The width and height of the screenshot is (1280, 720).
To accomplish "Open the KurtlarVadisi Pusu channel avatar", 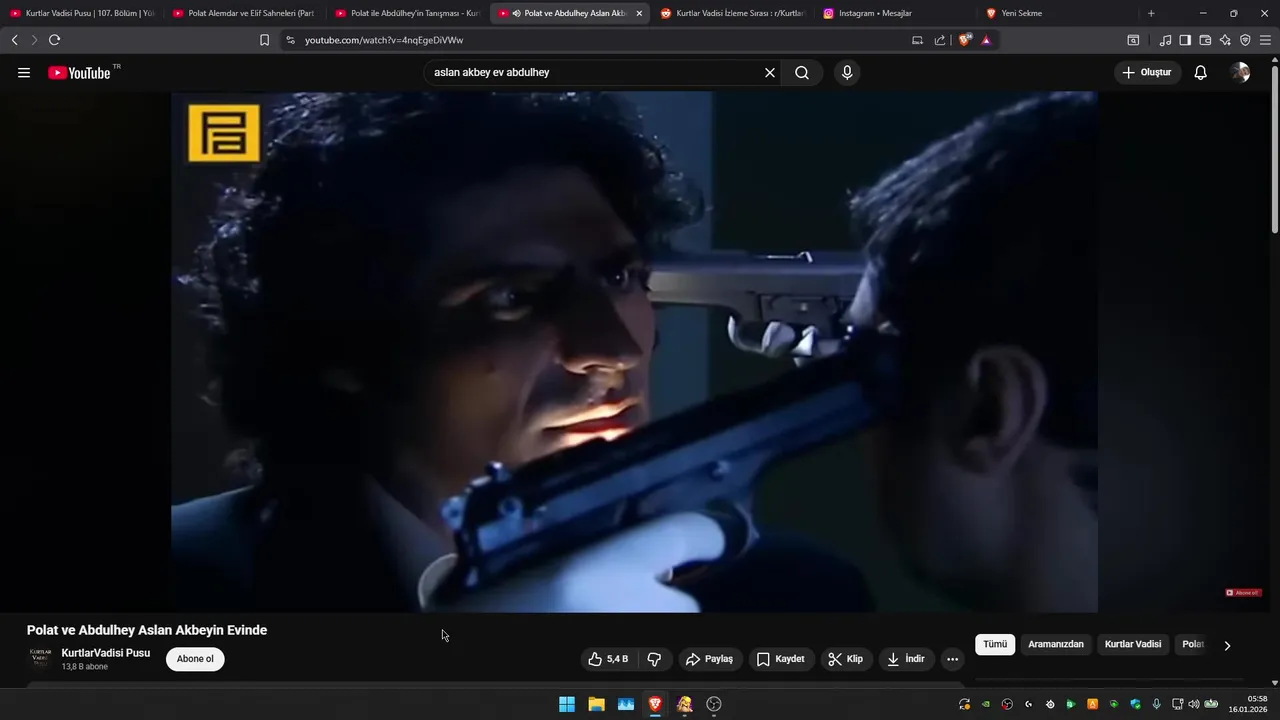I will 40,658.
